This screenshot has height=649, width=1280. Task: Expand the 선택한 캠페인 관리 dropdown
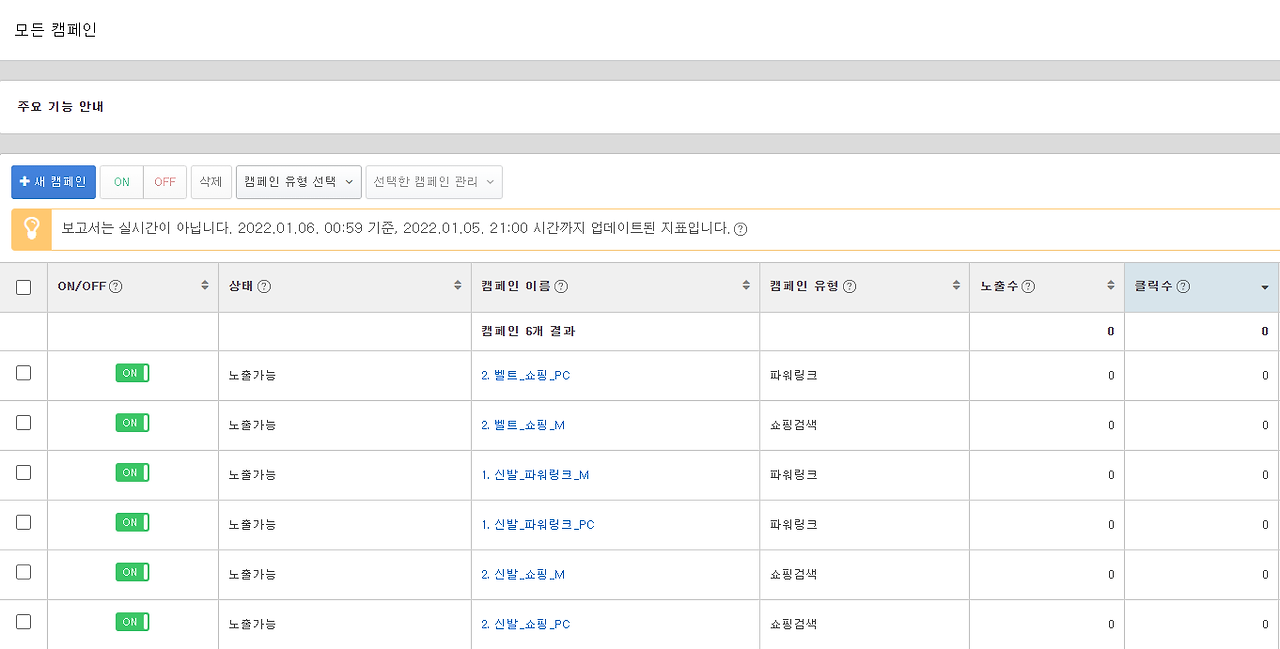pos(434,182)
